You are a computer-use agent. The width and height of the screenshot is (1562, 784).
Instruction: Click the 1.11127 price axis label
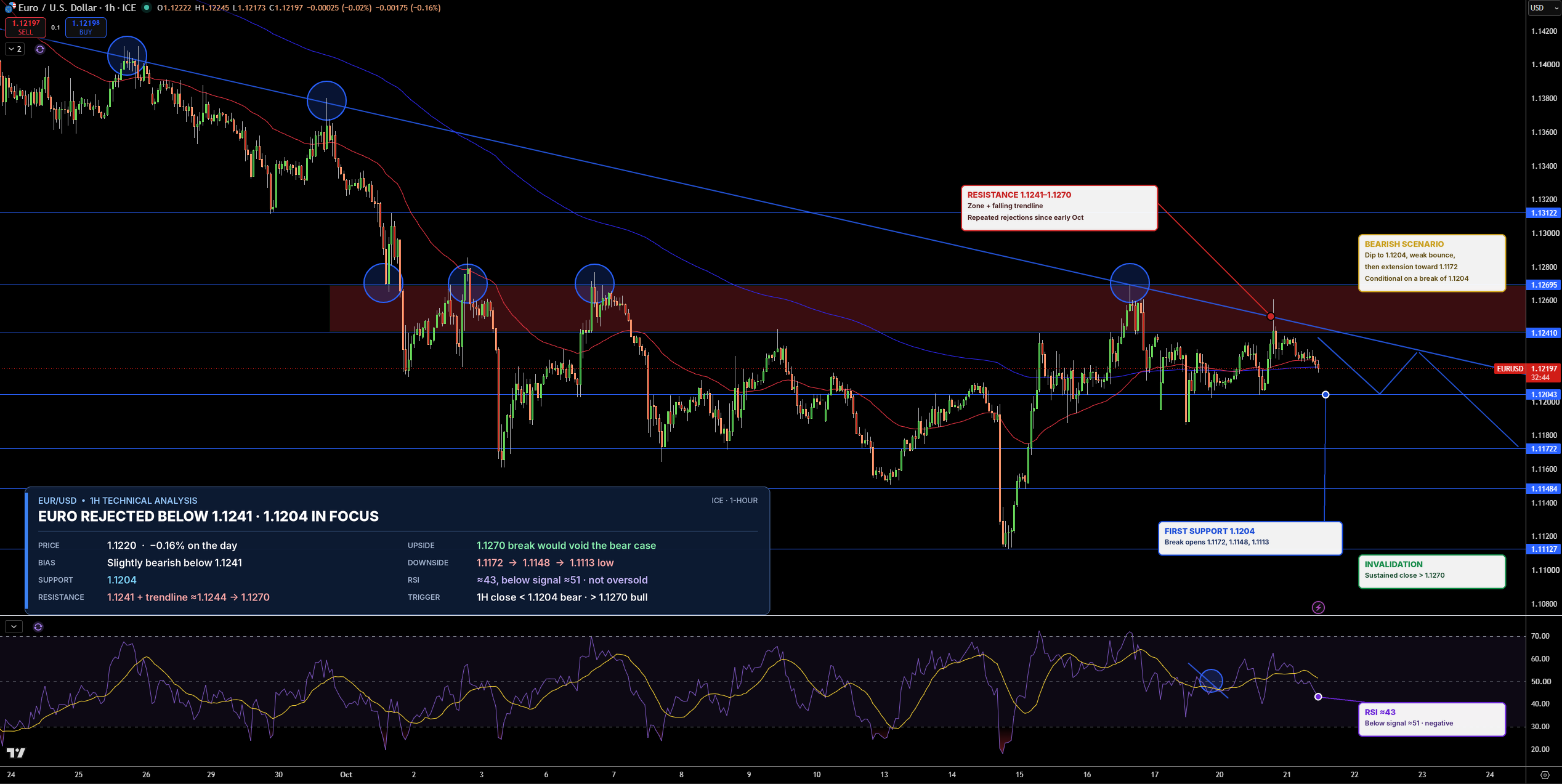click(1544, 549)
